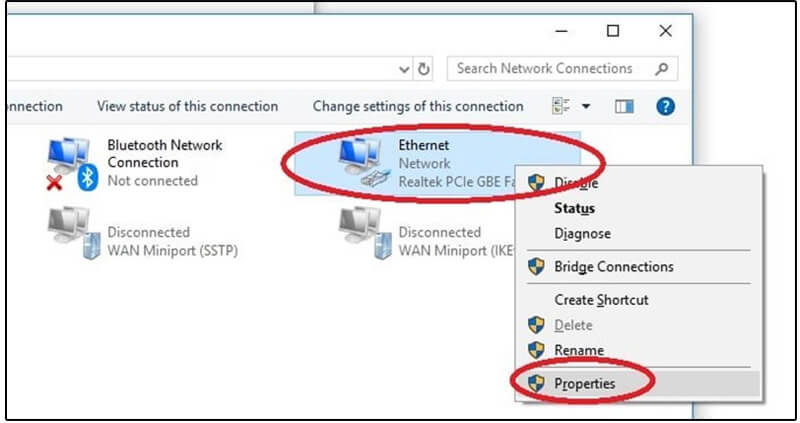Expand the view options dropdown arrow

click(x=586, y=107)
